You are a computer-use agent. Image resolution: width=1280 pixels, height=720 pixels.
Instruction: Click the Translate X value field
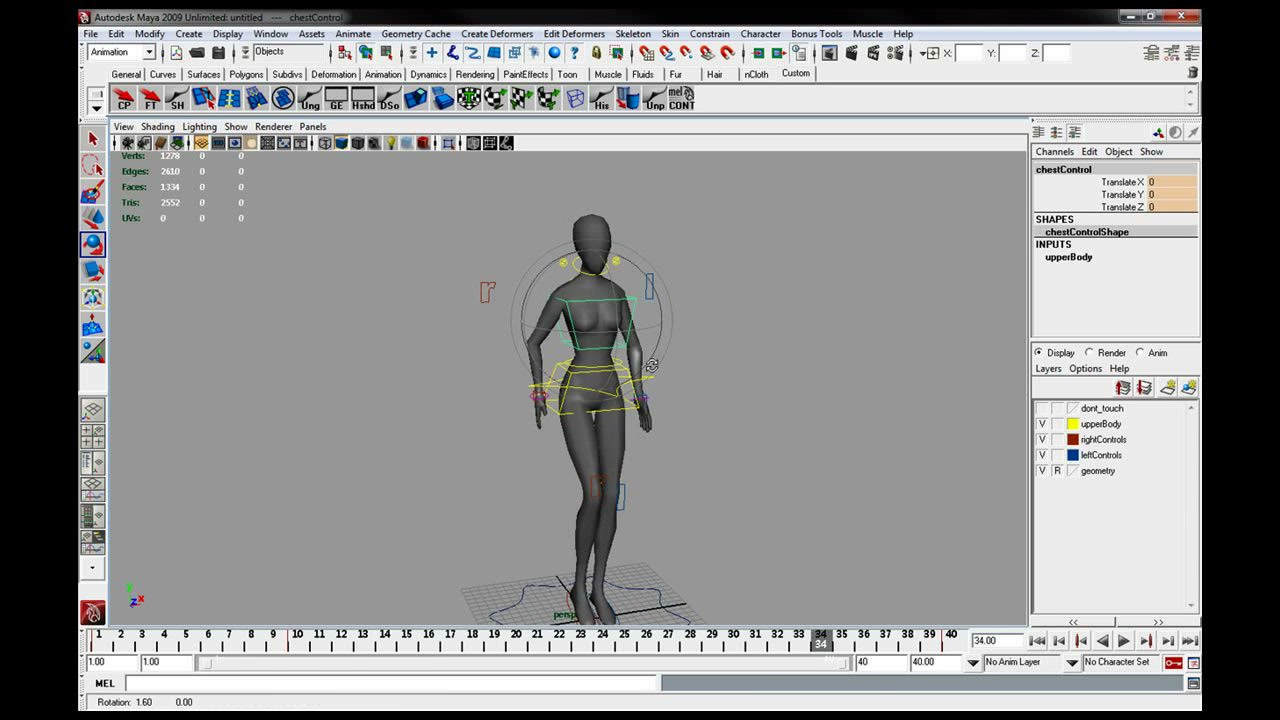pyautogui.click(x=1172, y=182)
